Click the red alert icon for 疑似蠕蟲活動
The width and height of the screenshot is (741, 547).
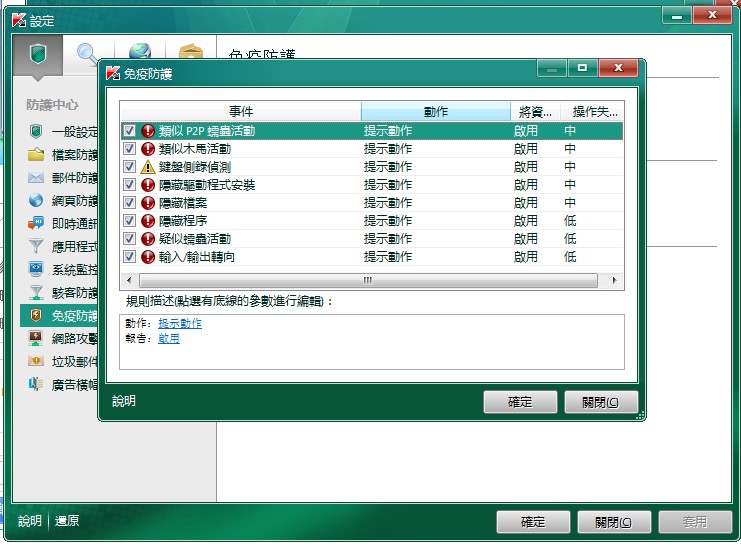148,239
